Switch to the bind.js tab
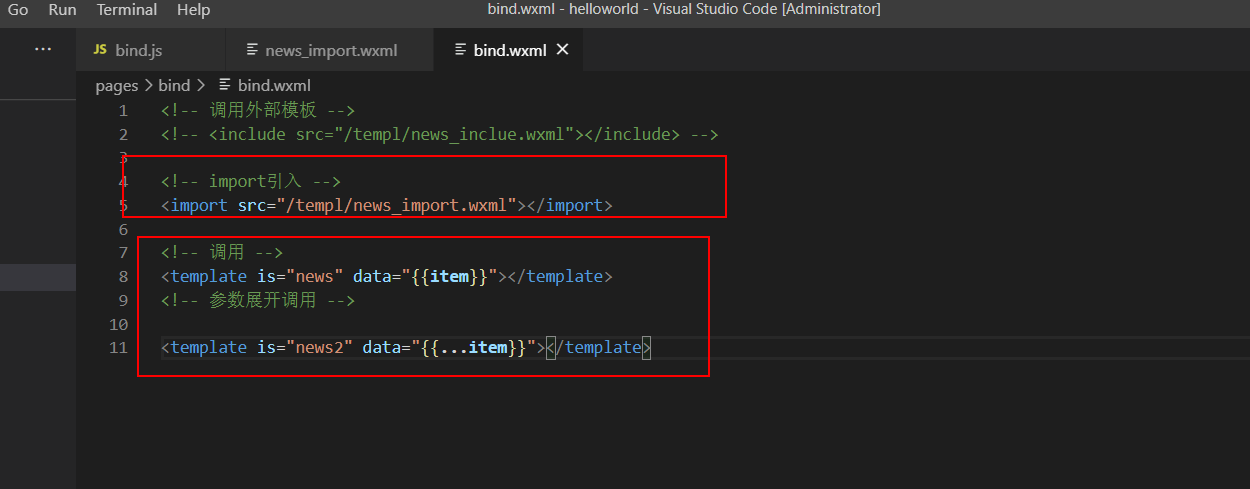1250x489 pixels. 150,50
